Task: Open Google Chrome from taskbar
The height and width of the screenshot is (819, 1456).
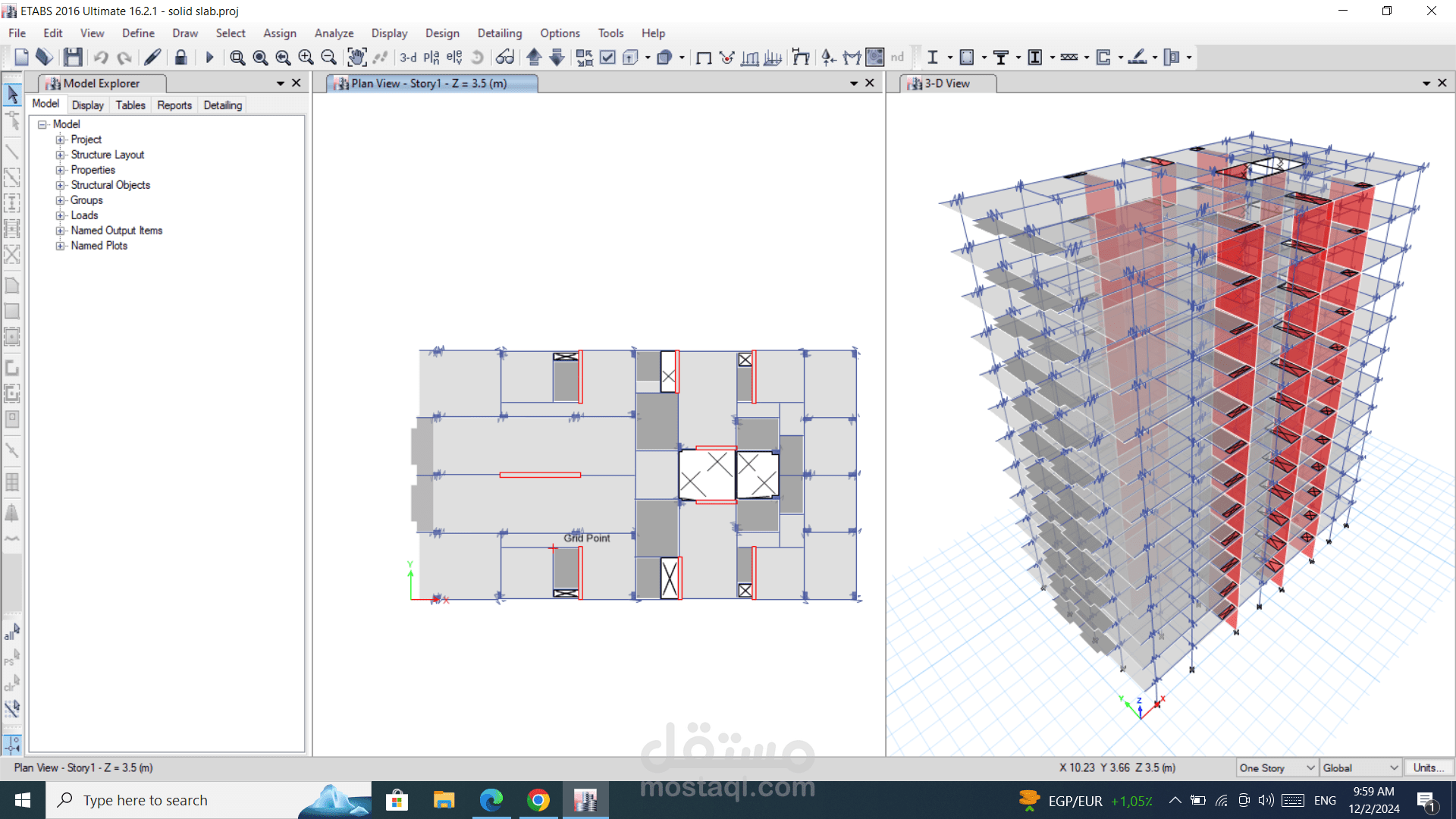Action: coord(538,800)
